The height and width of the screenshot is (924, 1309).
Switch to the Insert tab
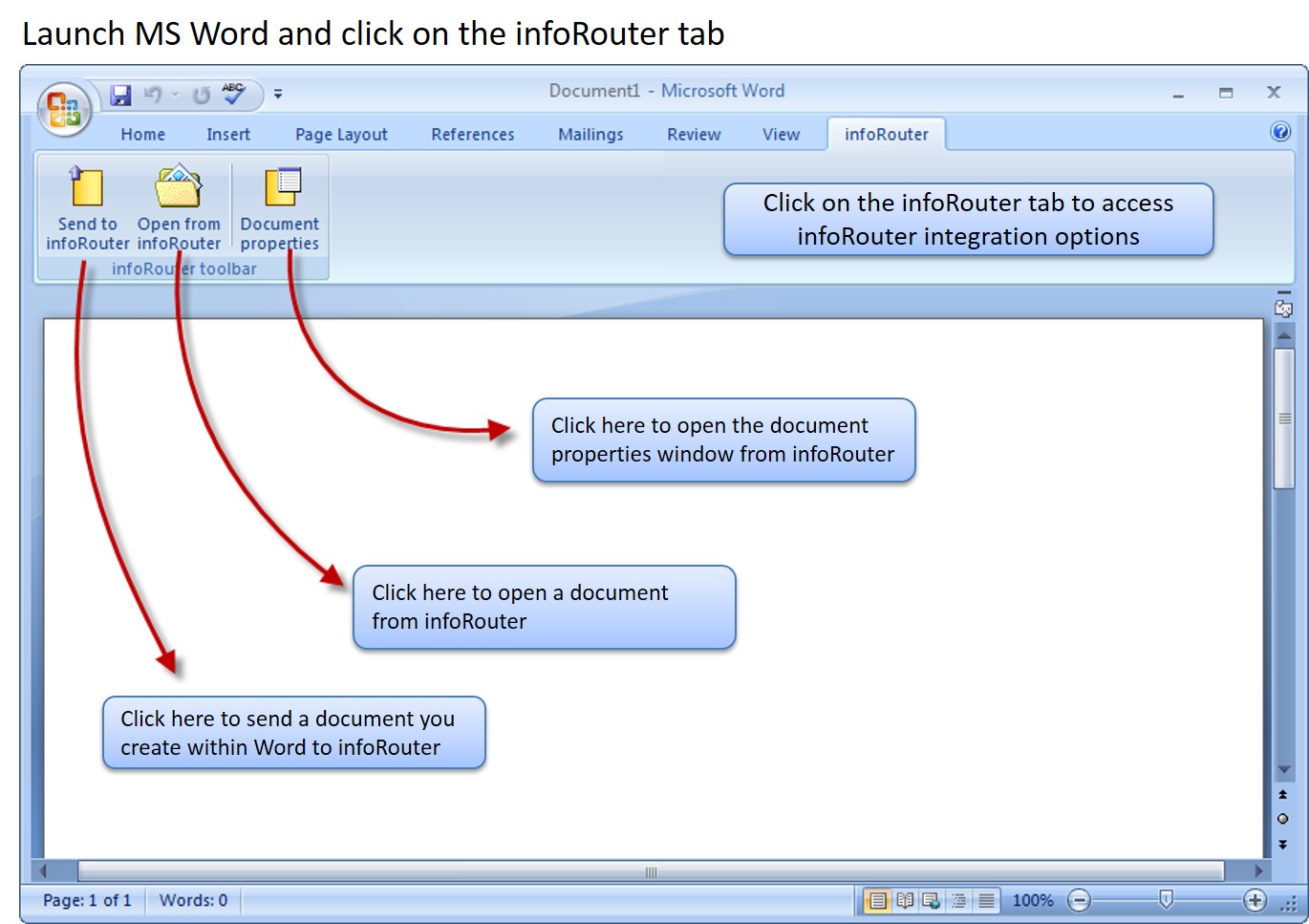pos(228,135)
